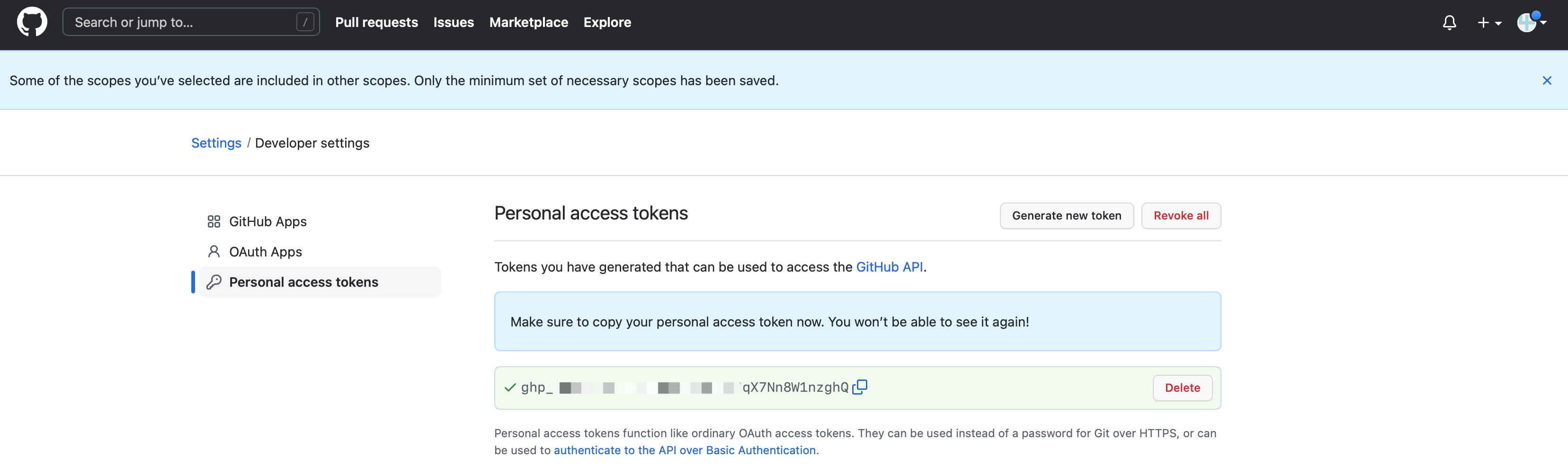Click the GitHub Apps grid icon
This screenshot has height=476, width=1568.
click(214, 221)
